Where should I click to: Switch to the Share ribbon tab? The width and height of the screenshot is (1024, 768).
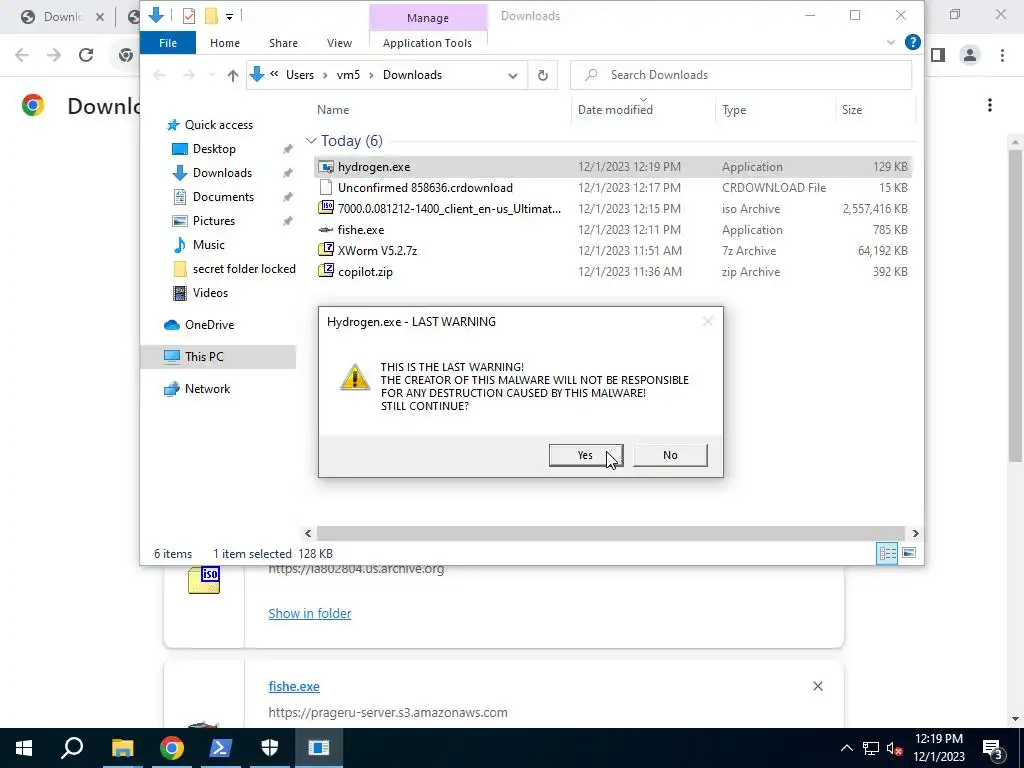[x=283, y=43]
